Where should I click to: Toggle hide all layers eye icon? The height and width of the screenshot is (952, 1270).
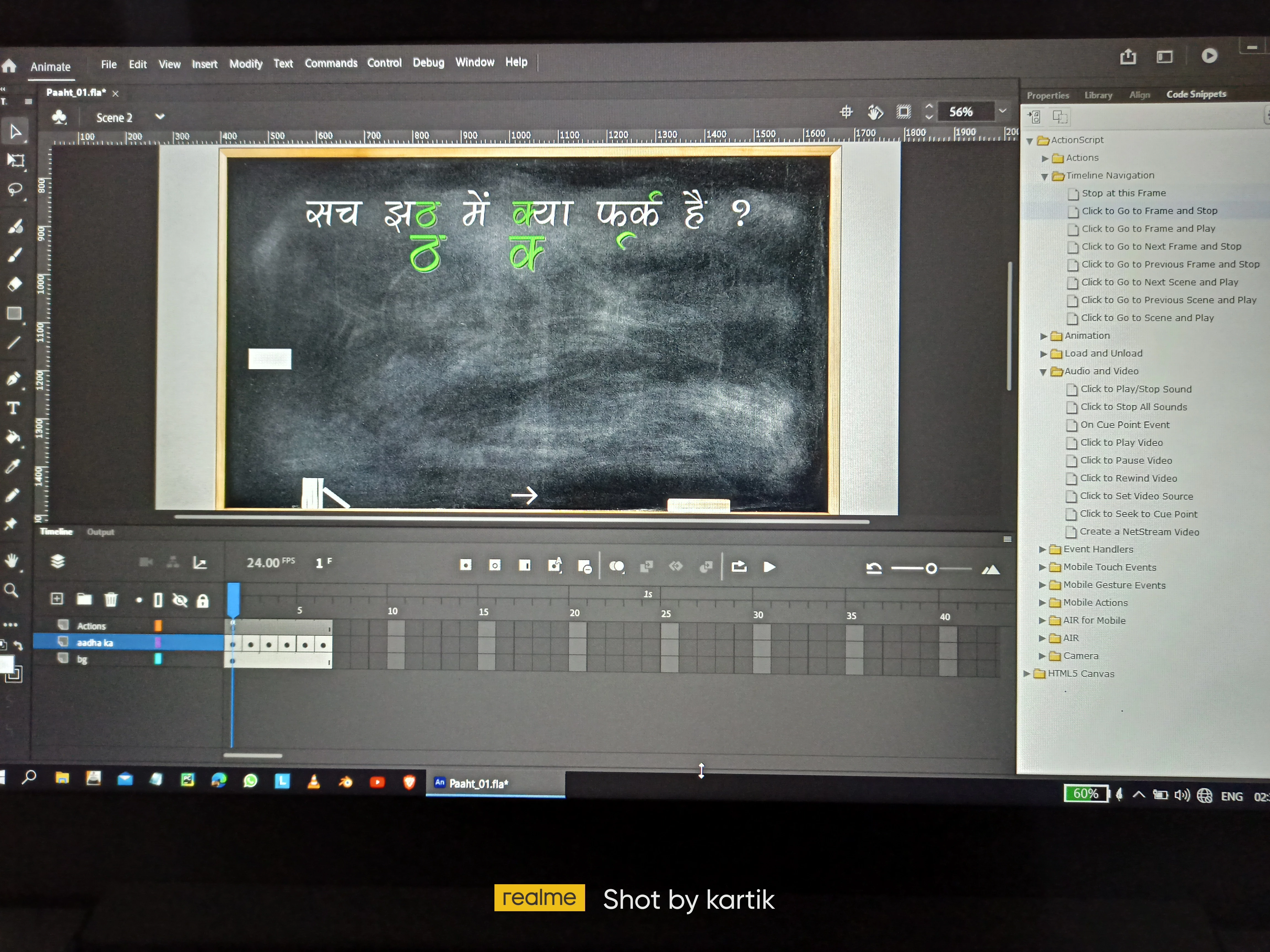pyautogui.click(x=180, y=600)
